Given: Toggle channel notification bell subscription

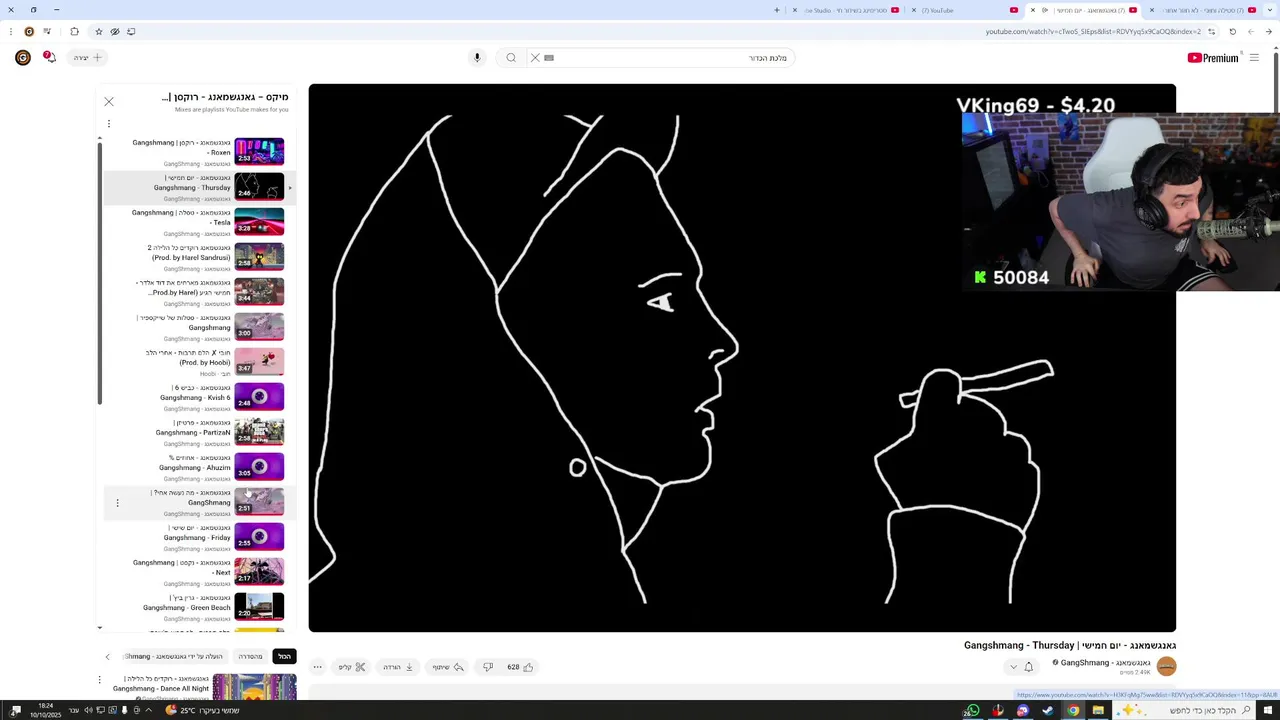Looking at the screenshot, I should coord(1028,667).
